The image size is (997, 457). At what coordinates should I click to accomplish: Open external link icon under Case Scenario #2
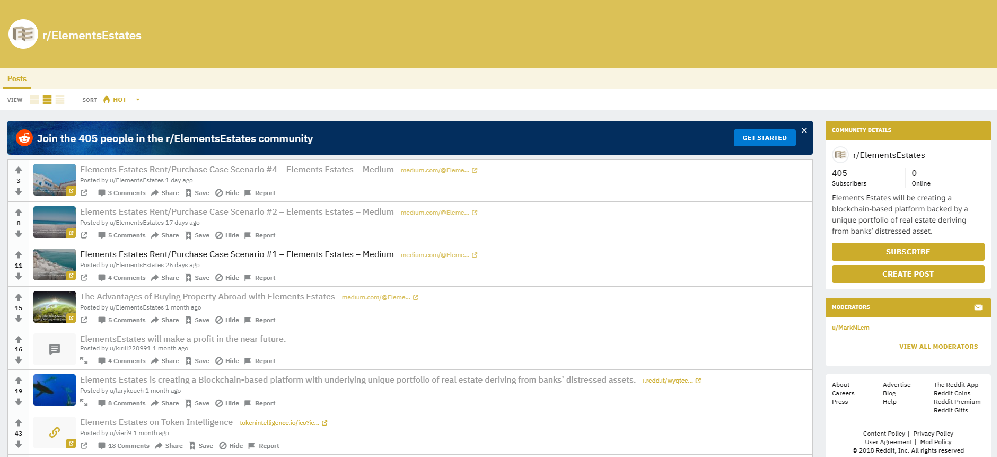[84, 235]
